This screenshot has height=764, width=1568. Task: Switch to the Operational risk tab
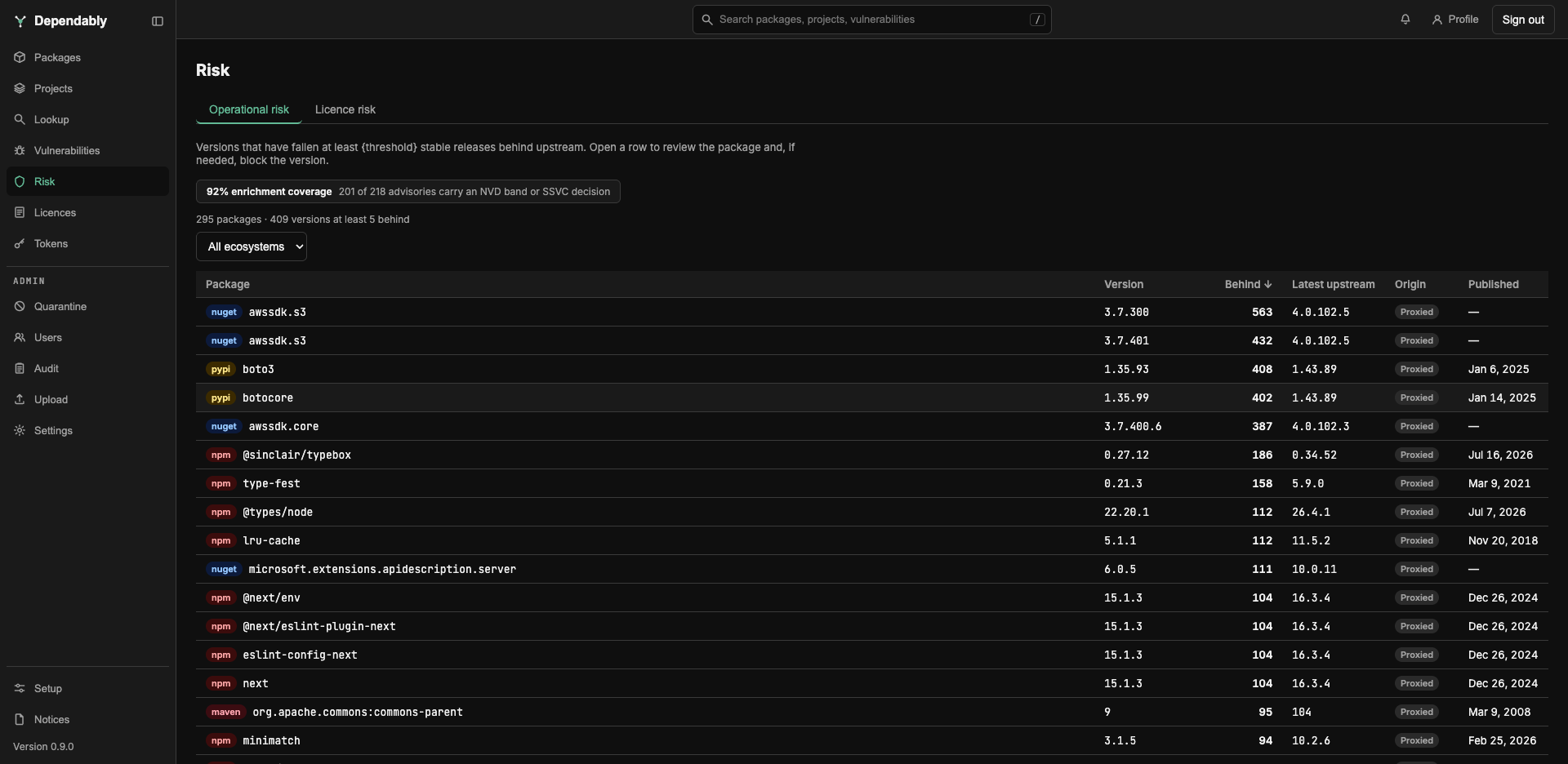pyautogui.click(x=249, y=109)
